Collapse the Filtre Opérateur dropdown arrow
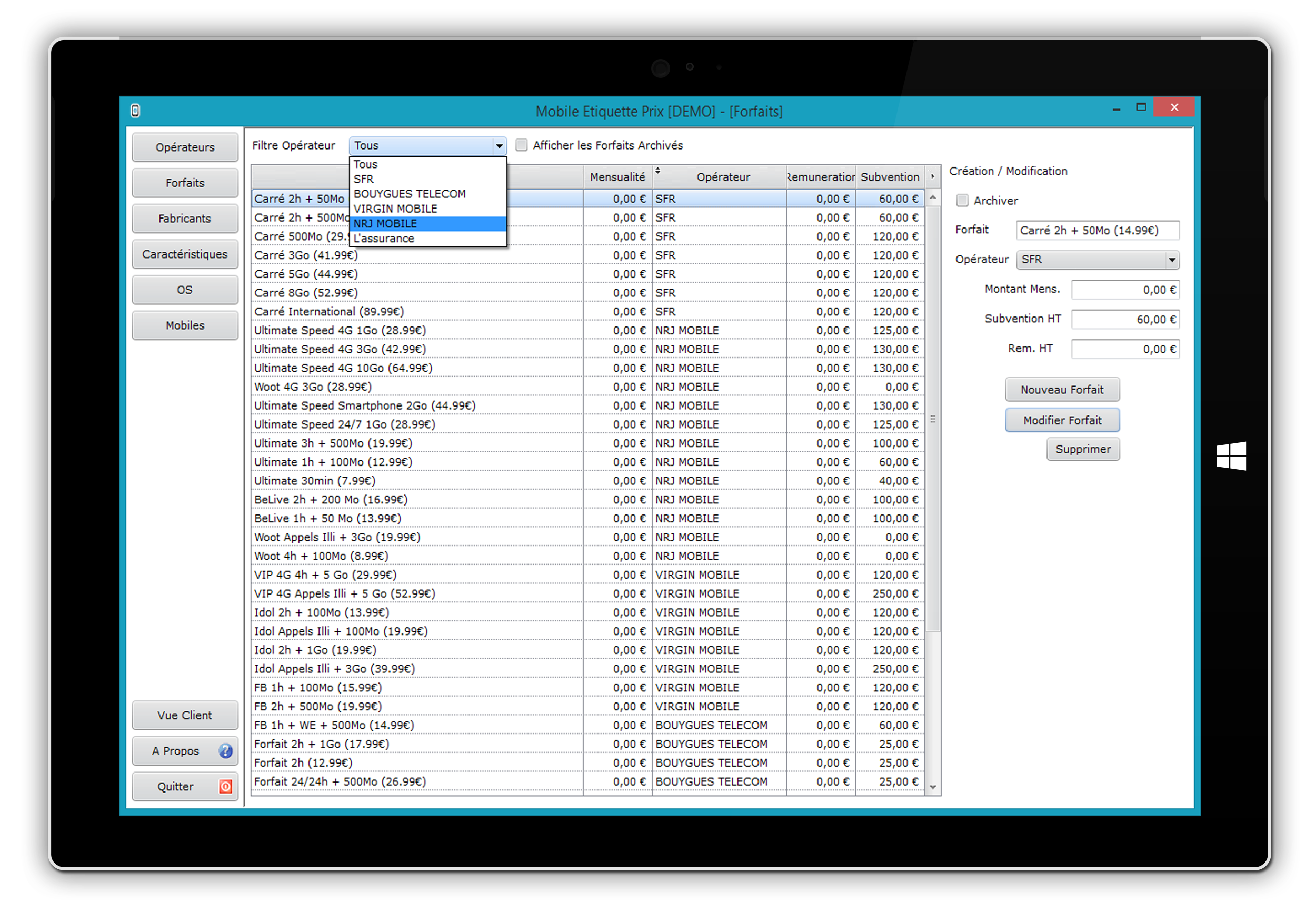Screen dimensions: 1316x921 [x=499, y=146]
